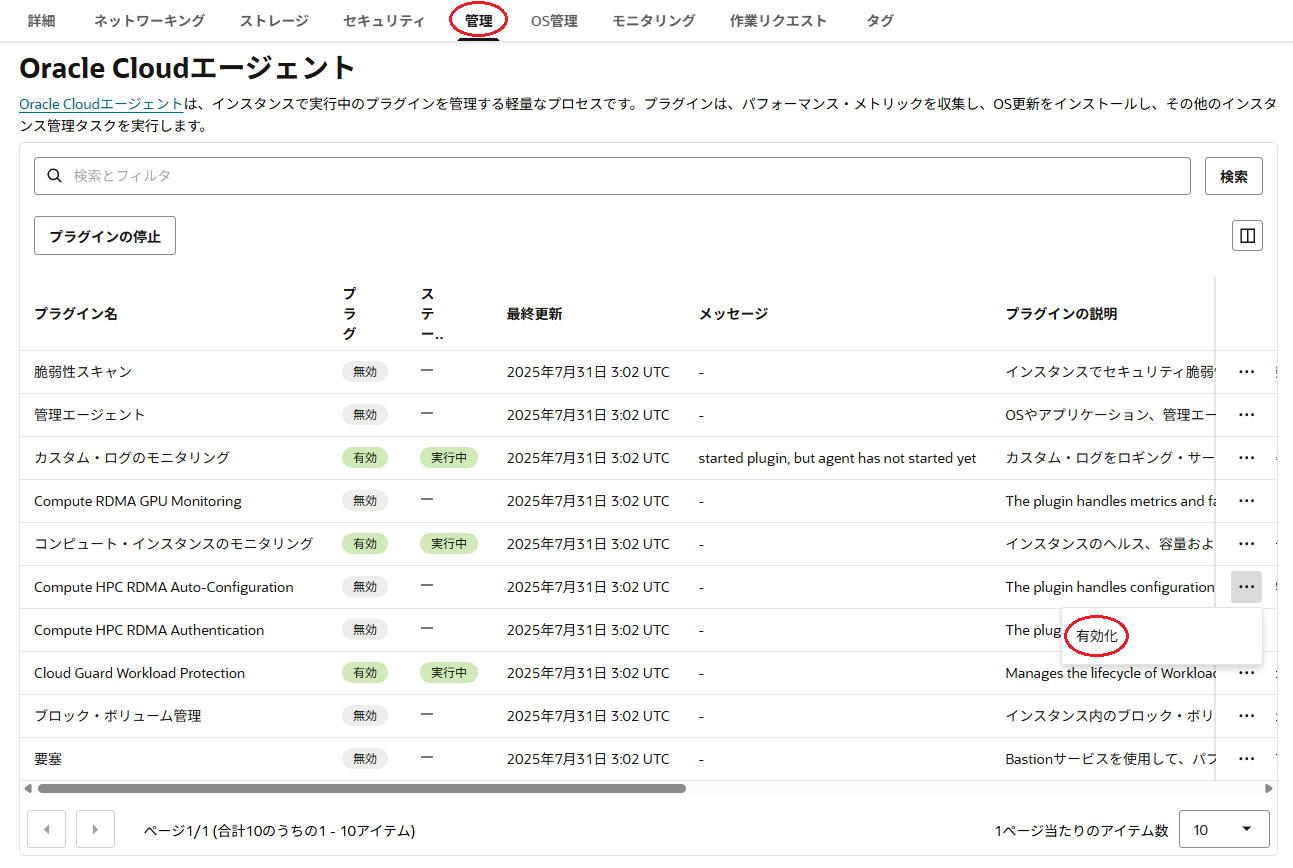Click the column layout settings icon
The image size is (1293, 868).
point(1247,235)
